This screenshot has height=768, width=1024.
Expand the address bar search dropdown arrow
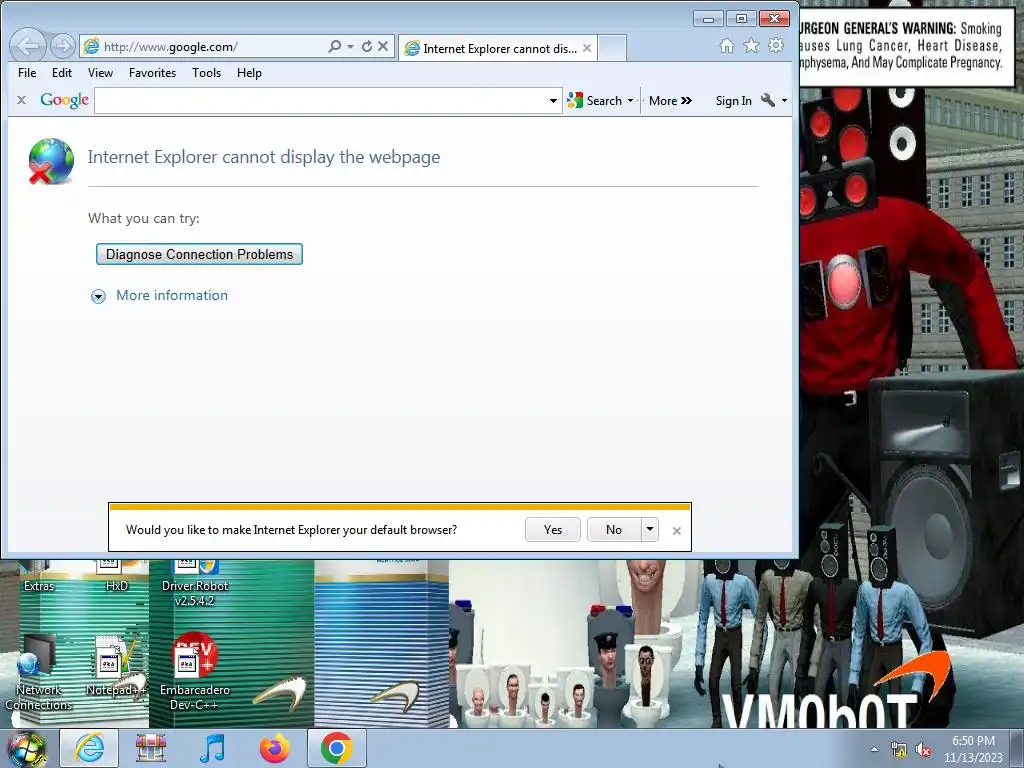[350, 46]
